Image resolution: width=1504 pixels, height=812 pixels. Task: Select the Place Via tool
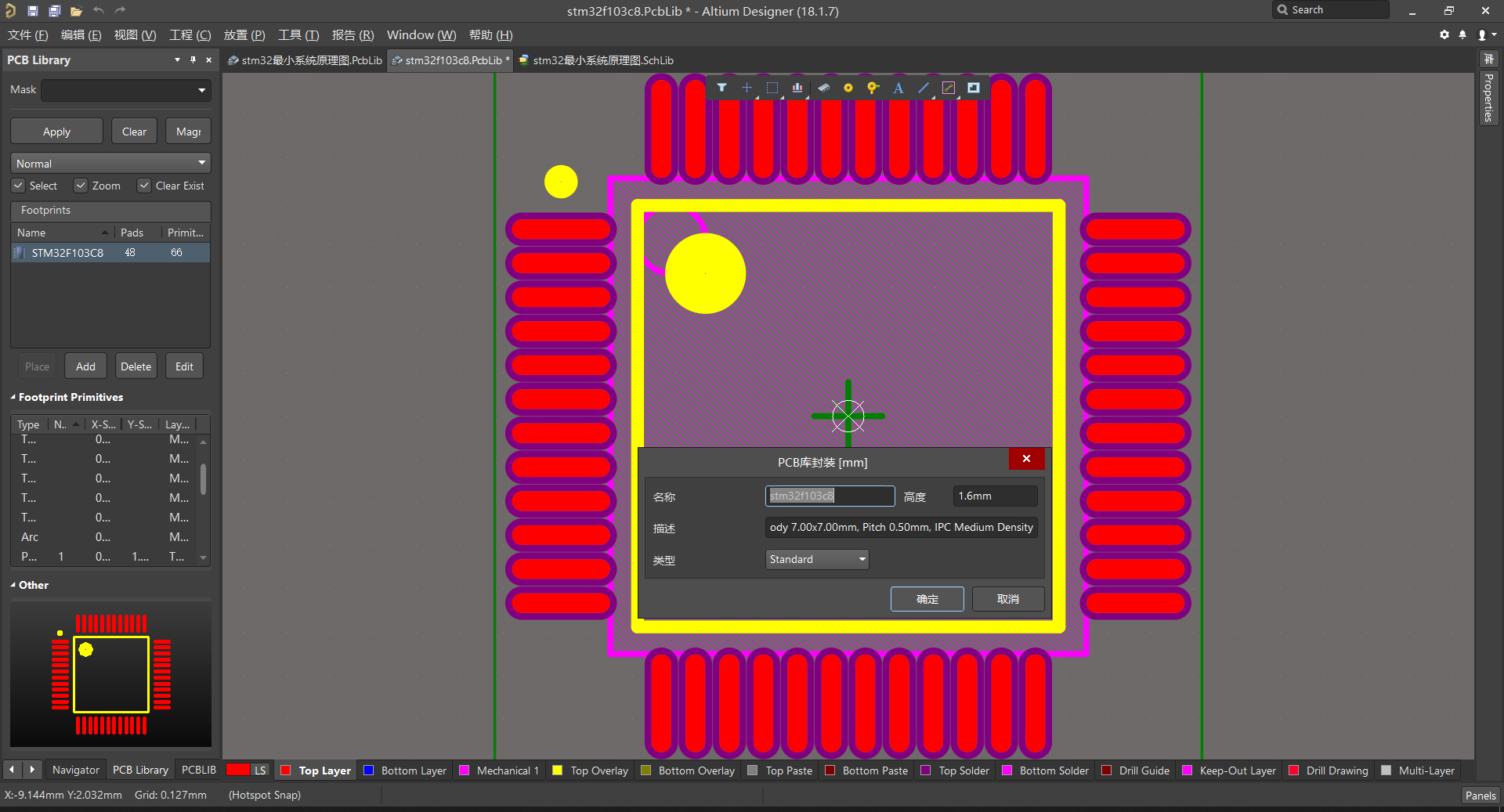pos(873,88)
